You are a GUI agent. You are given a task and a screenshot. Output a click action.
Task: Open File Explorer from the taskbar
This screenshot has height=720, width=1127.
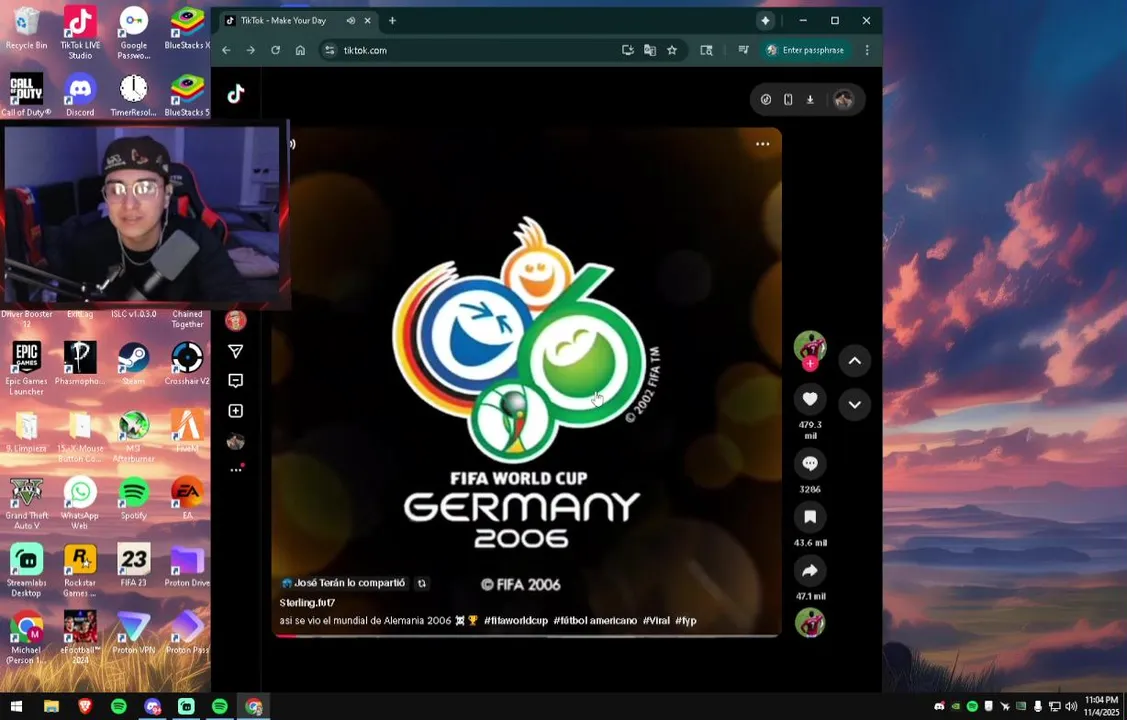click(x=51, y=707)
